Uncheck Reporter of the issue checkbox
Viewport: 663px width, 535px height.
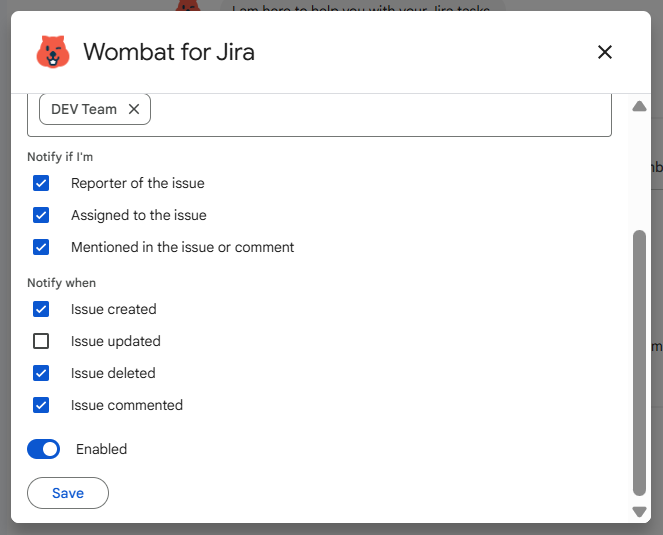[41, 183]
